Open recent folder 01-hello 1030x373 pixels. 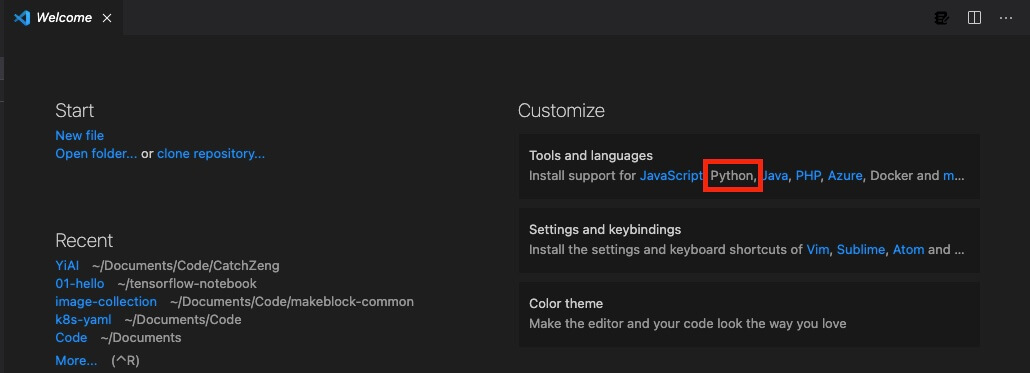tap(79, 284)
